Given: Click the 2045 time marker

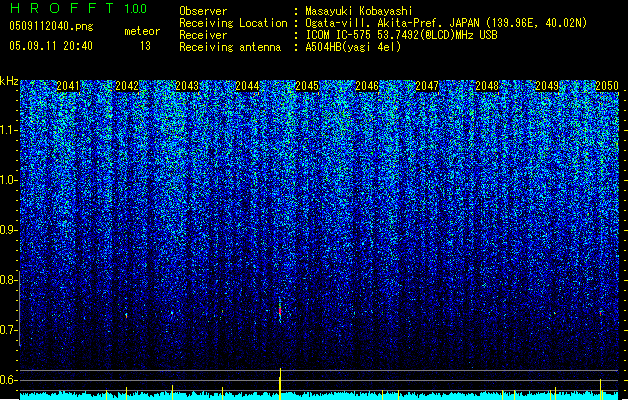Looking at the screenshot, I should click(307, 86).
